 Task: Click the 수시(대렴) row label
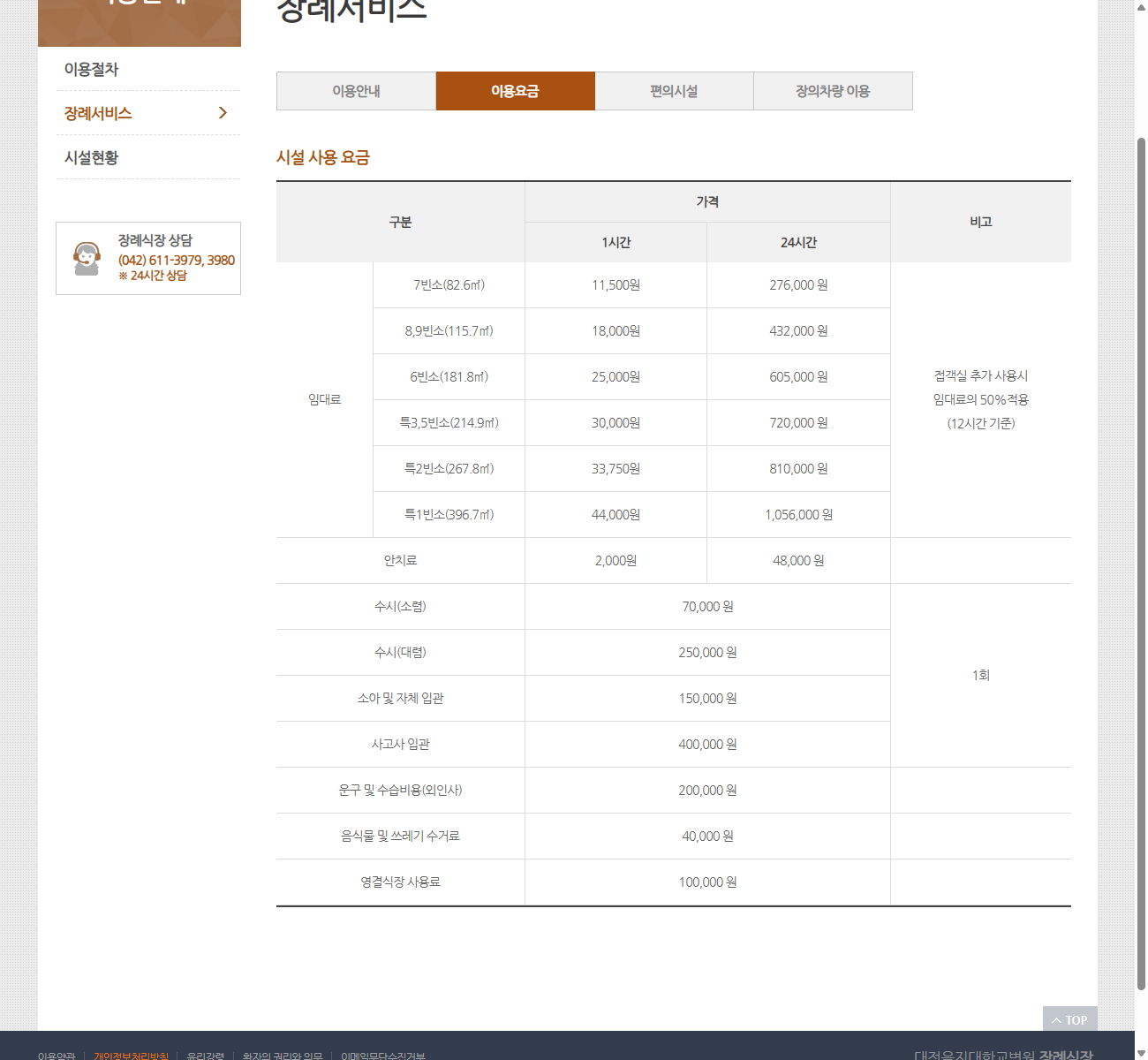tap(400, 652)
